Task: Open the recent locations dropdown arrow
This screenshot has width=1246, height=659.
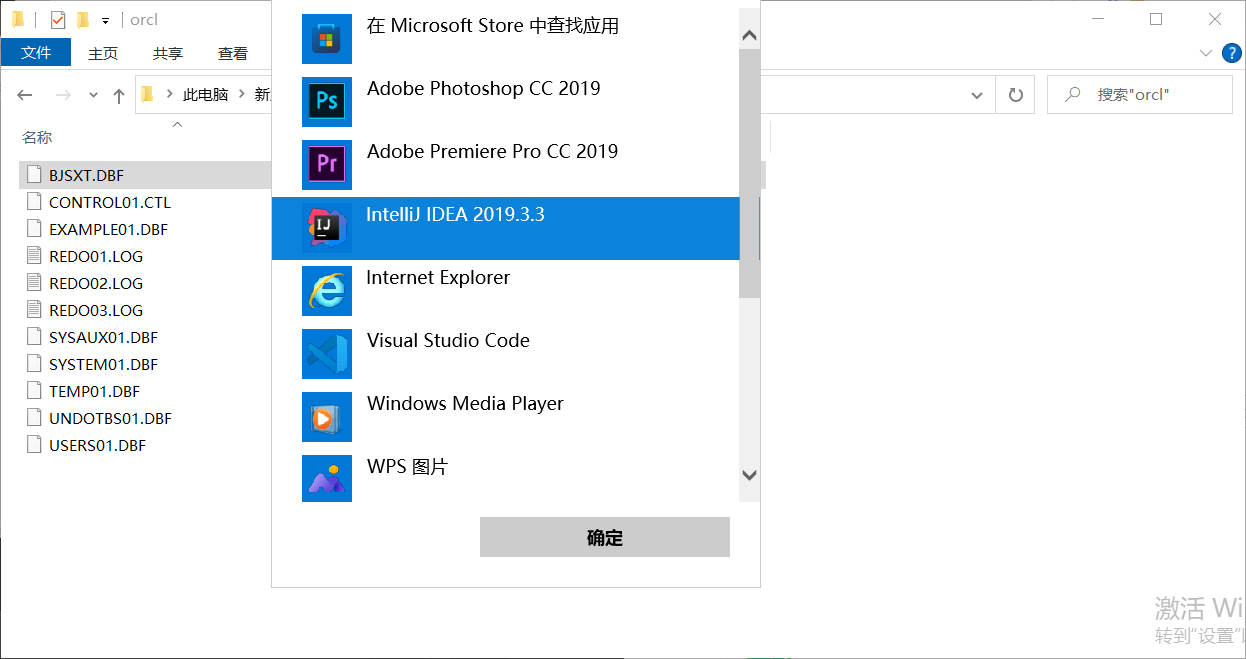Action: click(x=94, y=95)
